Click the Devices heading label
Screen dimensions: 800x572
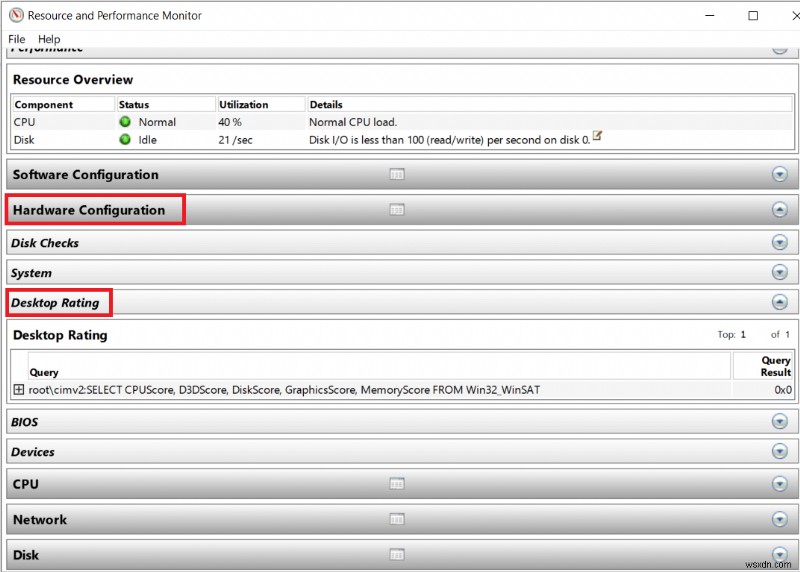33,452
